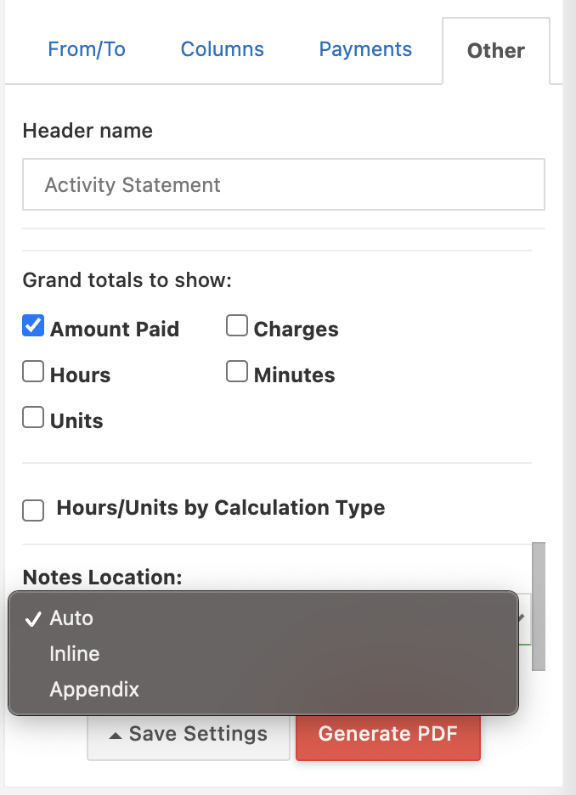Enable the Charges grand total checkbox
This screenshot has height=795, width=576.
pyautogui.click(x=237, y=326)
